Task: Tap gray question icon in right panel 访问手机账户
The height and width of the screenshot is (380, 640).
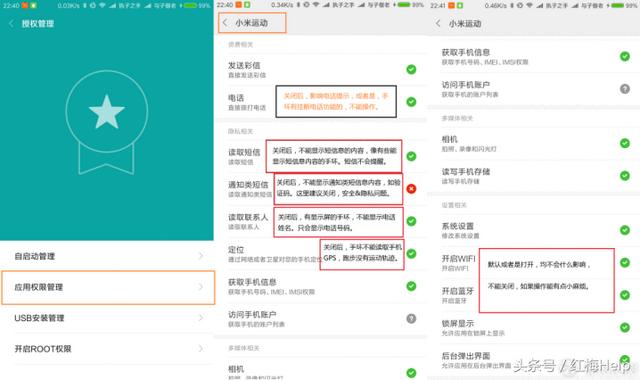Action: click(625, 89)
